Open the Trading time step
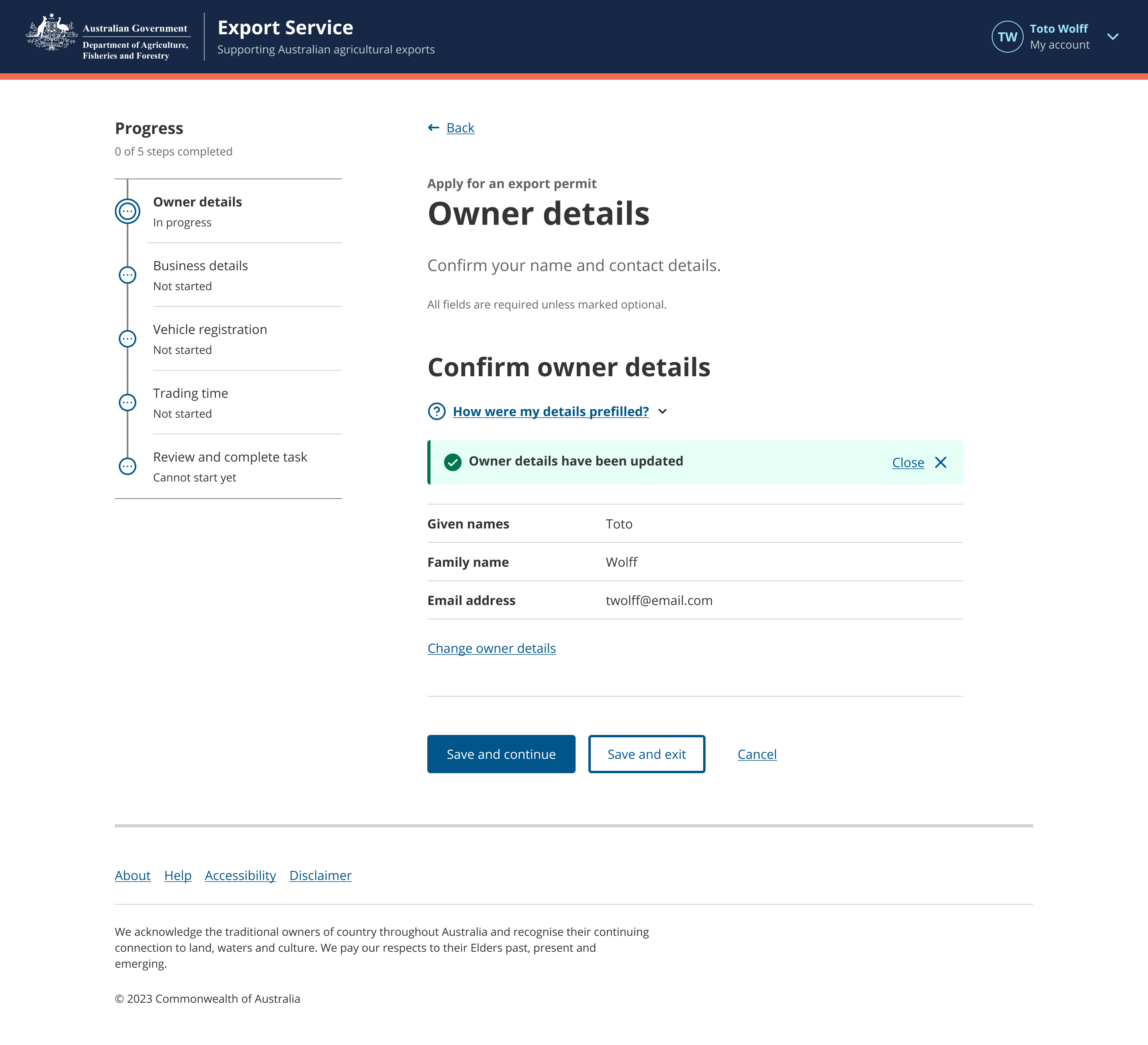This screenshot has width=1148, height=1045. (190, 393)
